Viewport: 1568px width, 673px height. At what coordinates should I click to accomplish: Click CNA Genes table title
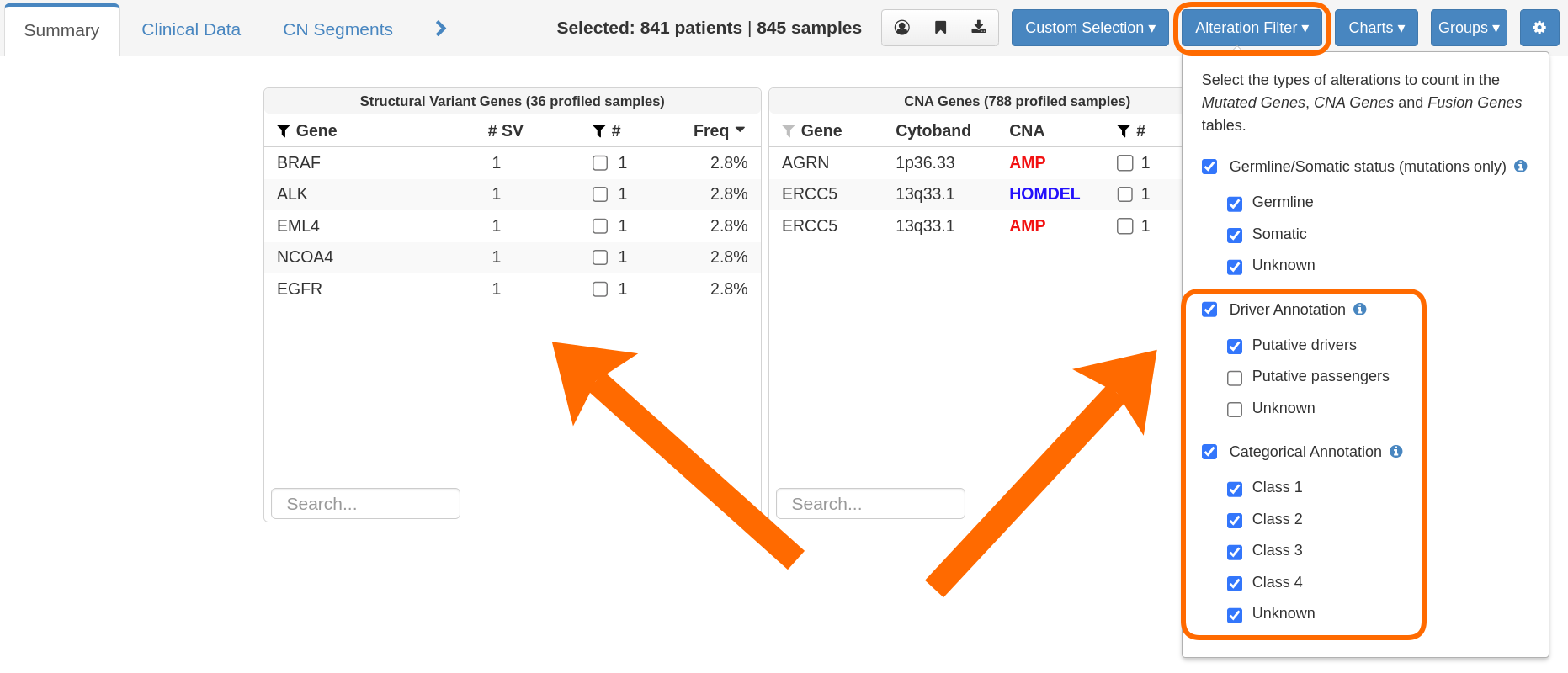coord(1017,101)
